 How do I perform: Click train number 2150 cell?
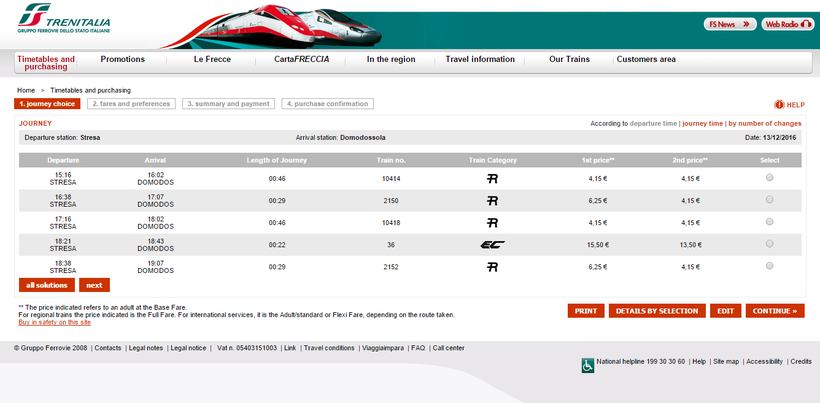(391, 201)
